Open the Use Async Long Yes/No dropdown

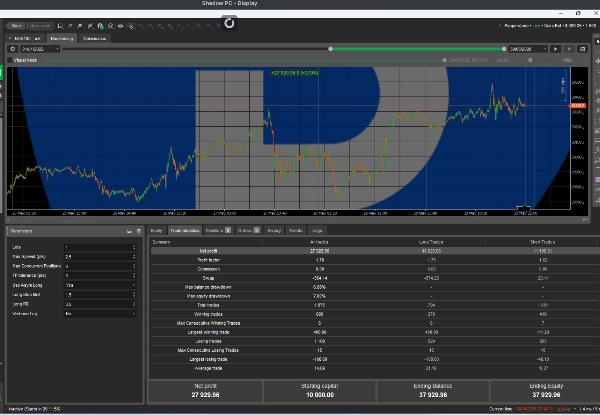click(100, 285)
